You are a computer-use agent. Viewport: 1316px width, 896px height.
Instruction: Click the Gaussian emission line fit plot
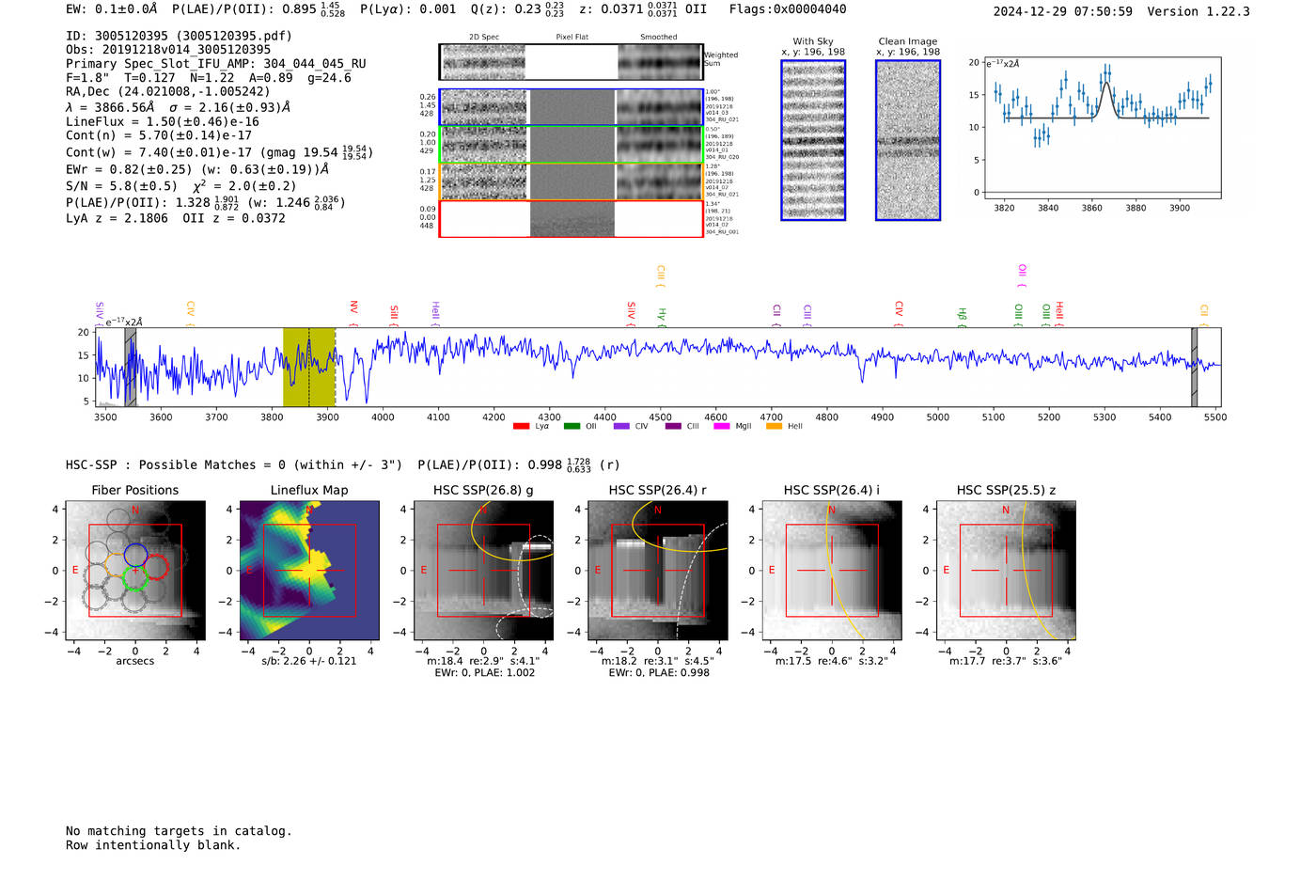coord(1103,128)
